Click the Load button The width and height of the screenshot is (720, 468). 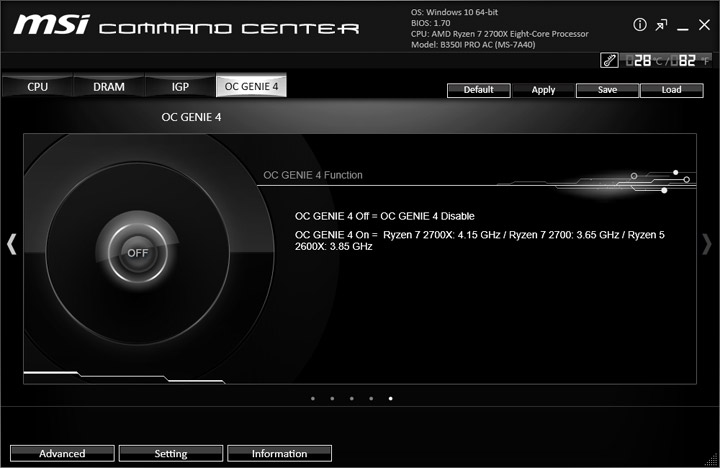[671, 90]
